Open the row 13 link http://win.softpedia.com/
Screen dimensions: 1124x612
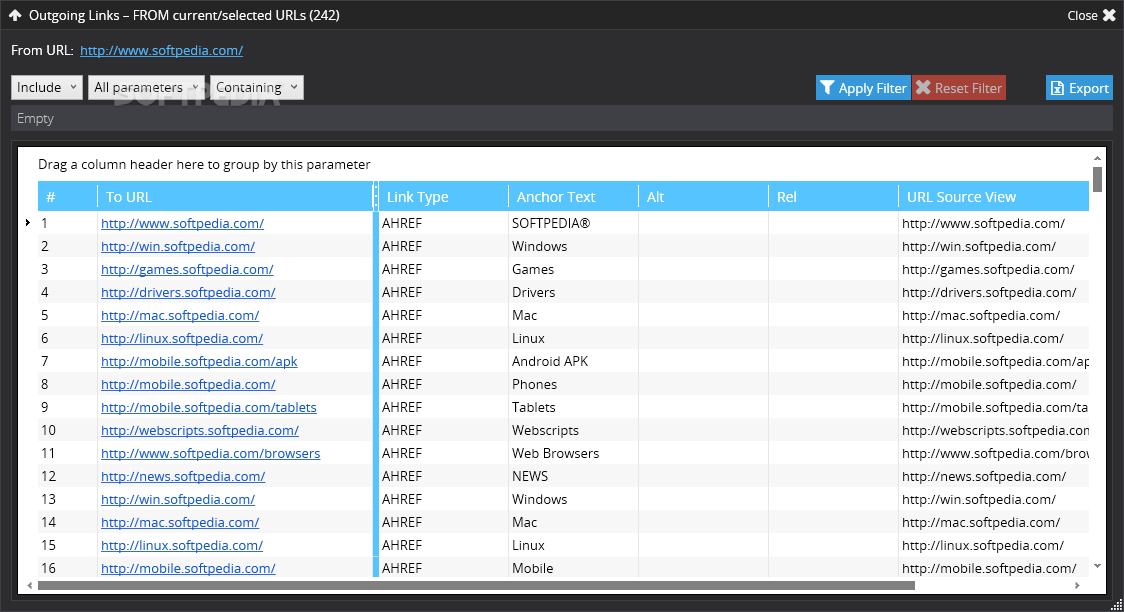tap(178, 499)
